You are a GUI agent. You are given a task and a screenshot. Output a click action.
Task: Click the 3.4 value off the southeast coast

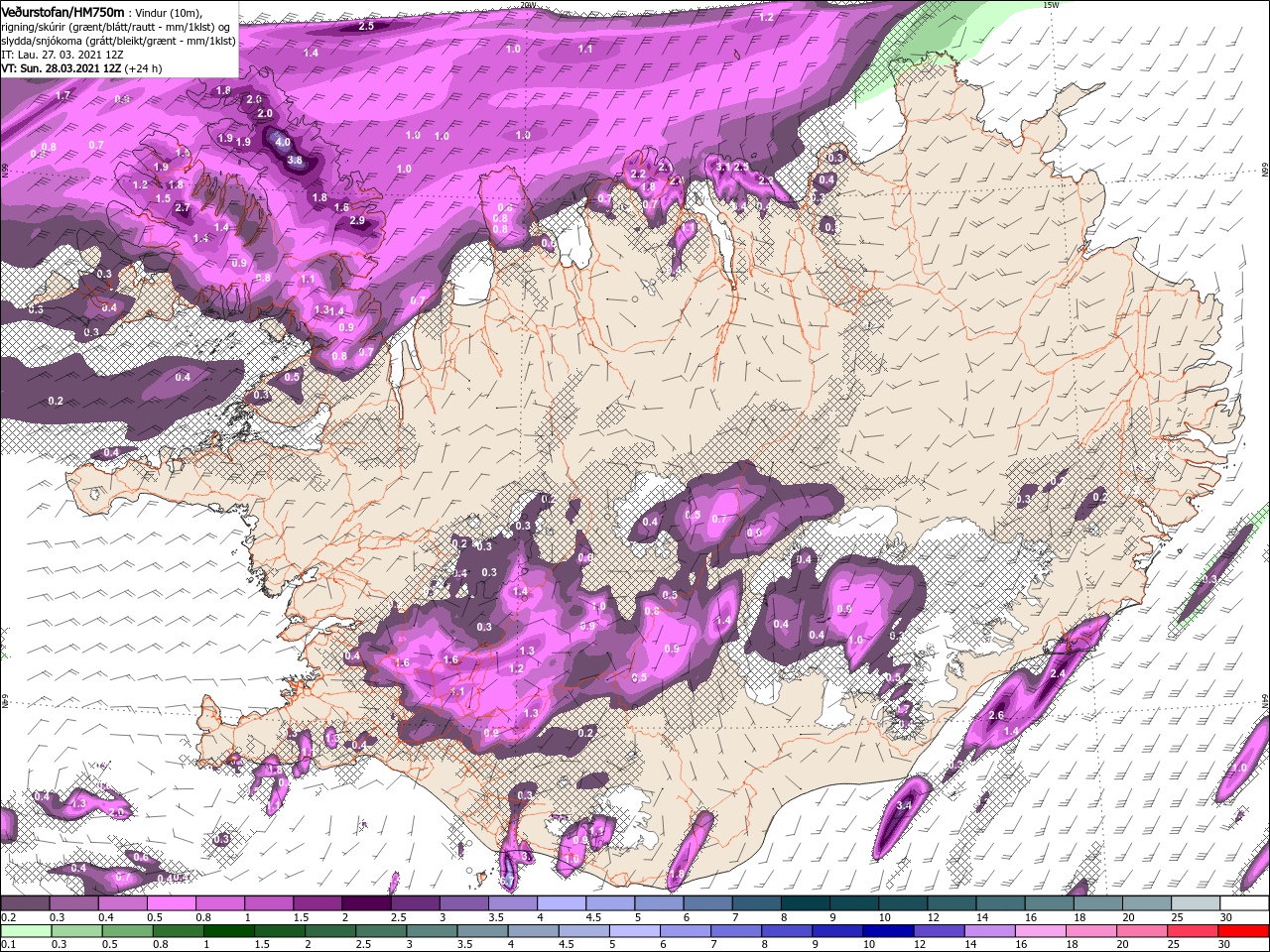904,806
